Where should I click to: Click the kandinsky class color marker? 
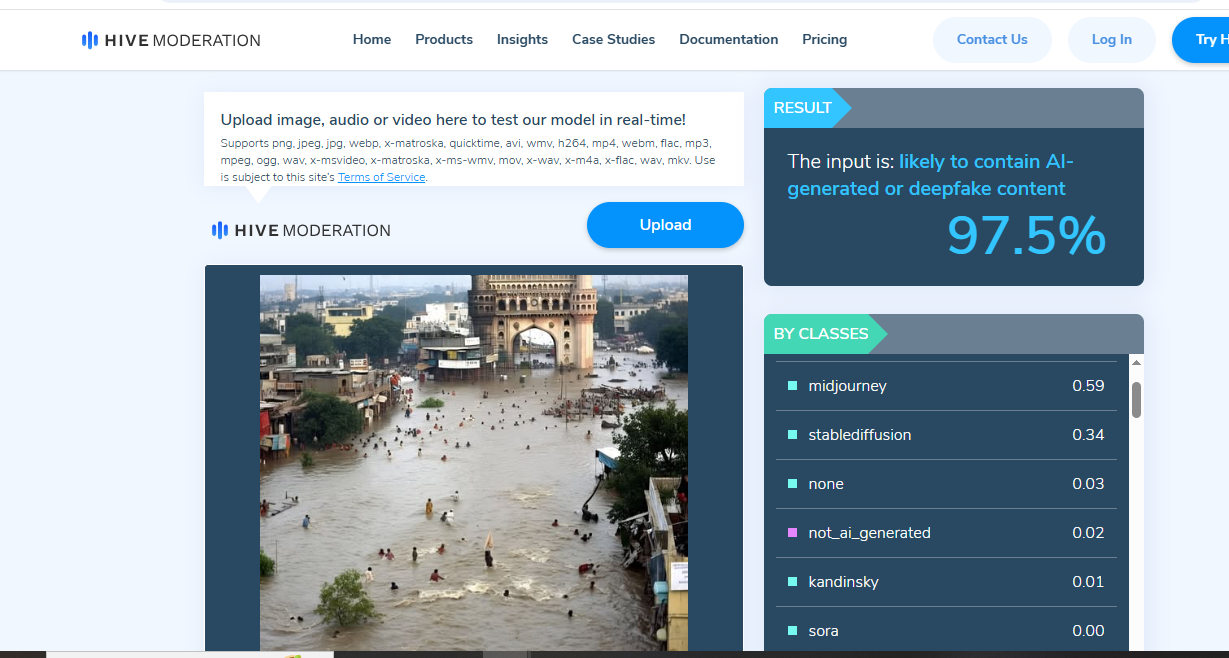coord(793,582)
